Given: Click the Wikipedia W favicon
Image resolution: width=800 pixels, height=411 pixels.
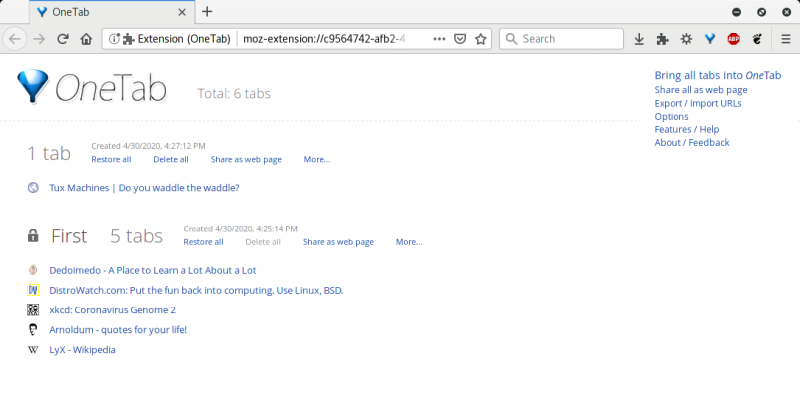Looking at the screenshot, I should point(33,350).
